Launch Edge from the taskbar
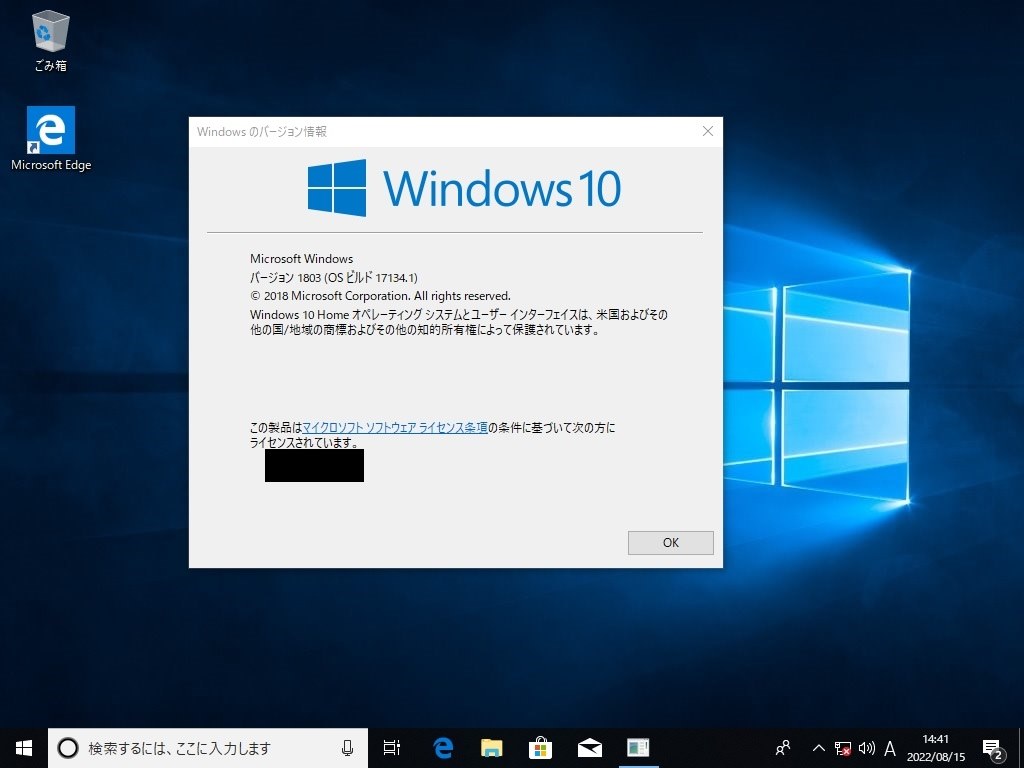Screen dimensions: 1024x768 point(443,748)
